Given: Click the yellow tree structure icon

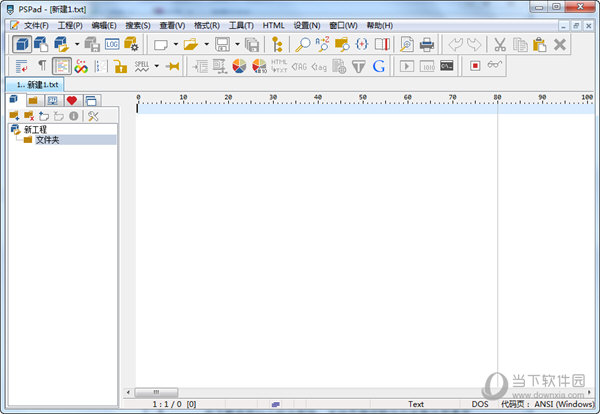Looking at the screenshot, I should (277, 44).
